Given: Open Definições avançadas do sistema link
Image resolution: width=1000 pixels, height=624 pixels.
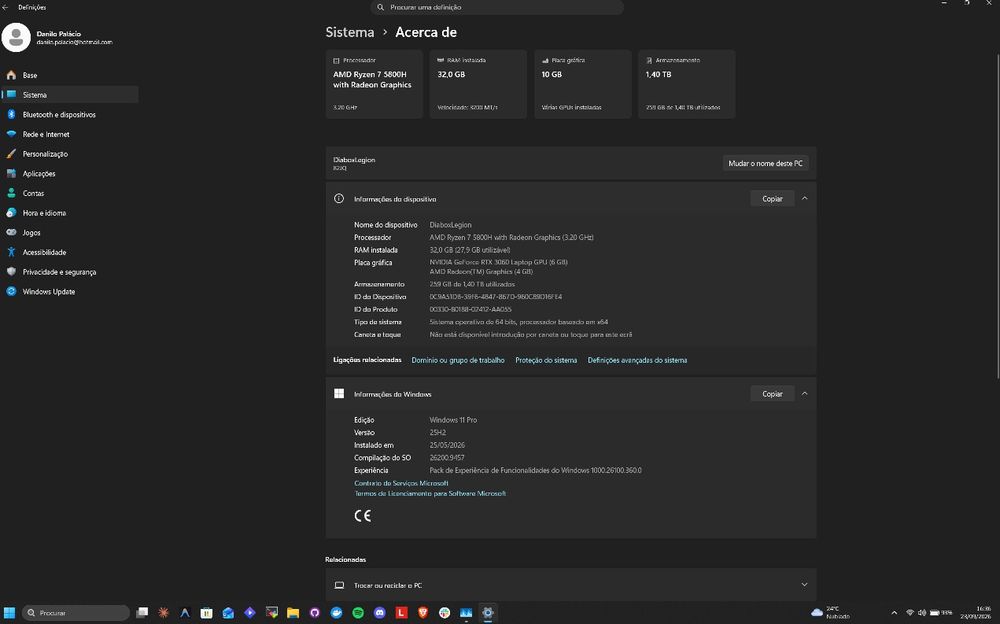Looking at the screenshot, I should 637,360.
